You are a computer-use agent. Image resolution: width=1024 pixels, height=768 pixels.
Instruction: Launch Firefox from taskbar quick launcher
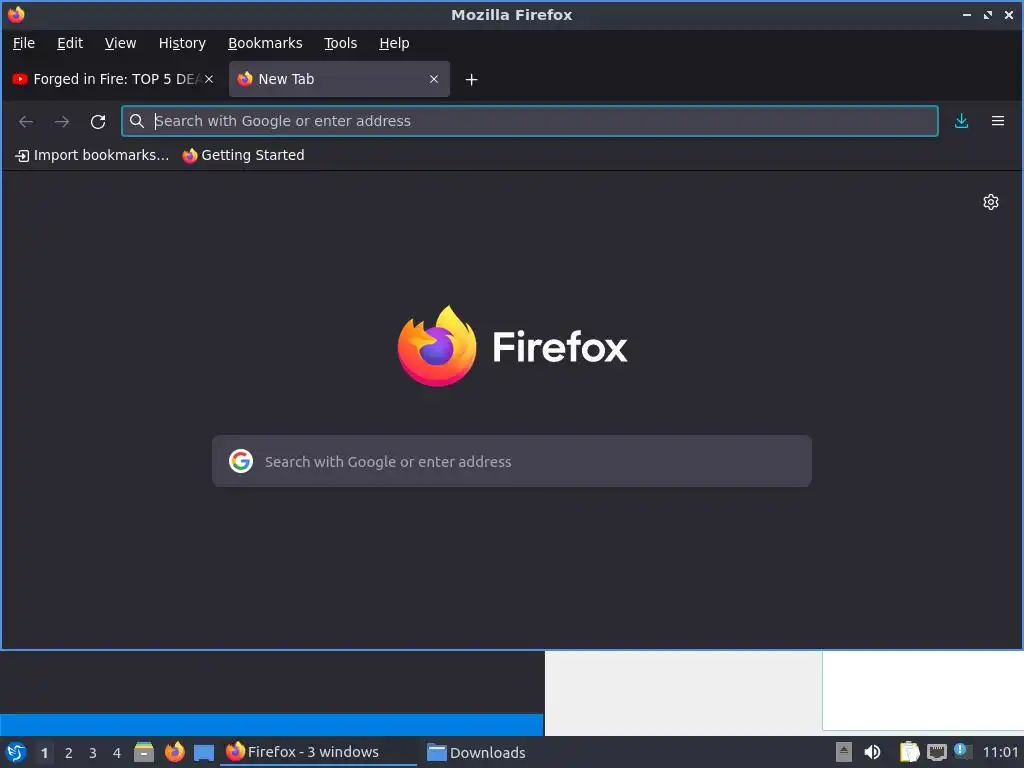coord(174,752)
